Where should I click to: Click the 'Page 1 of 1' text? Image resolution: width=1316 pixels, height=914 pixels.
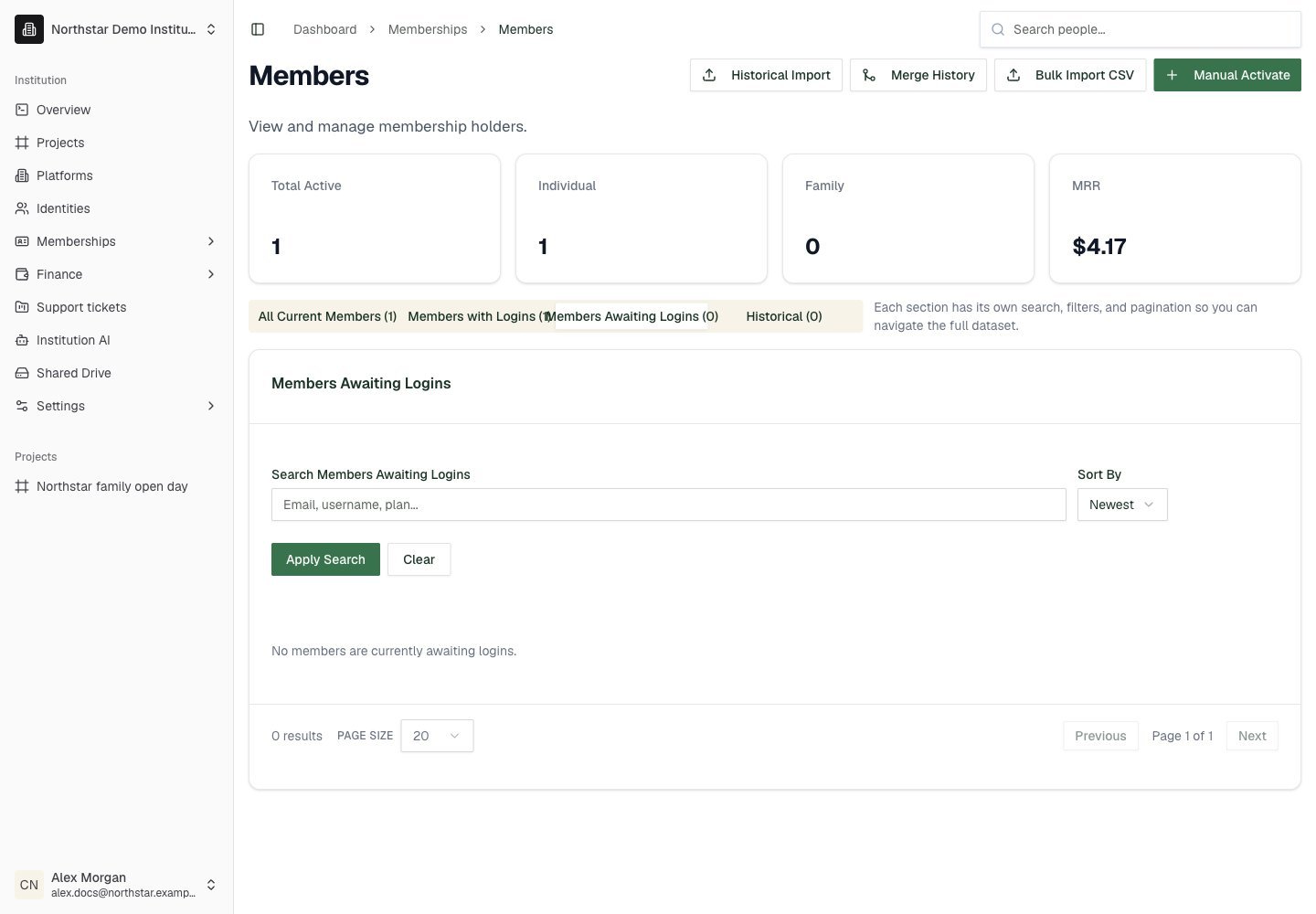(1183, 736)
